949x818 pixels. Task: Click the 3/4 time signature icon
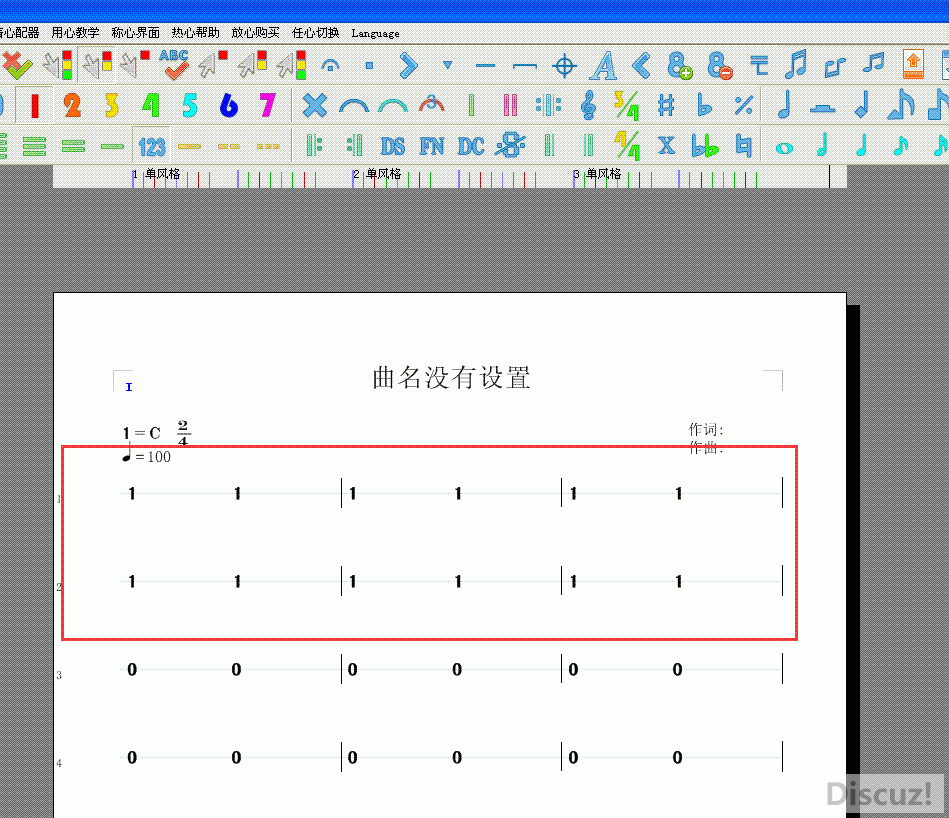[627, 106]
